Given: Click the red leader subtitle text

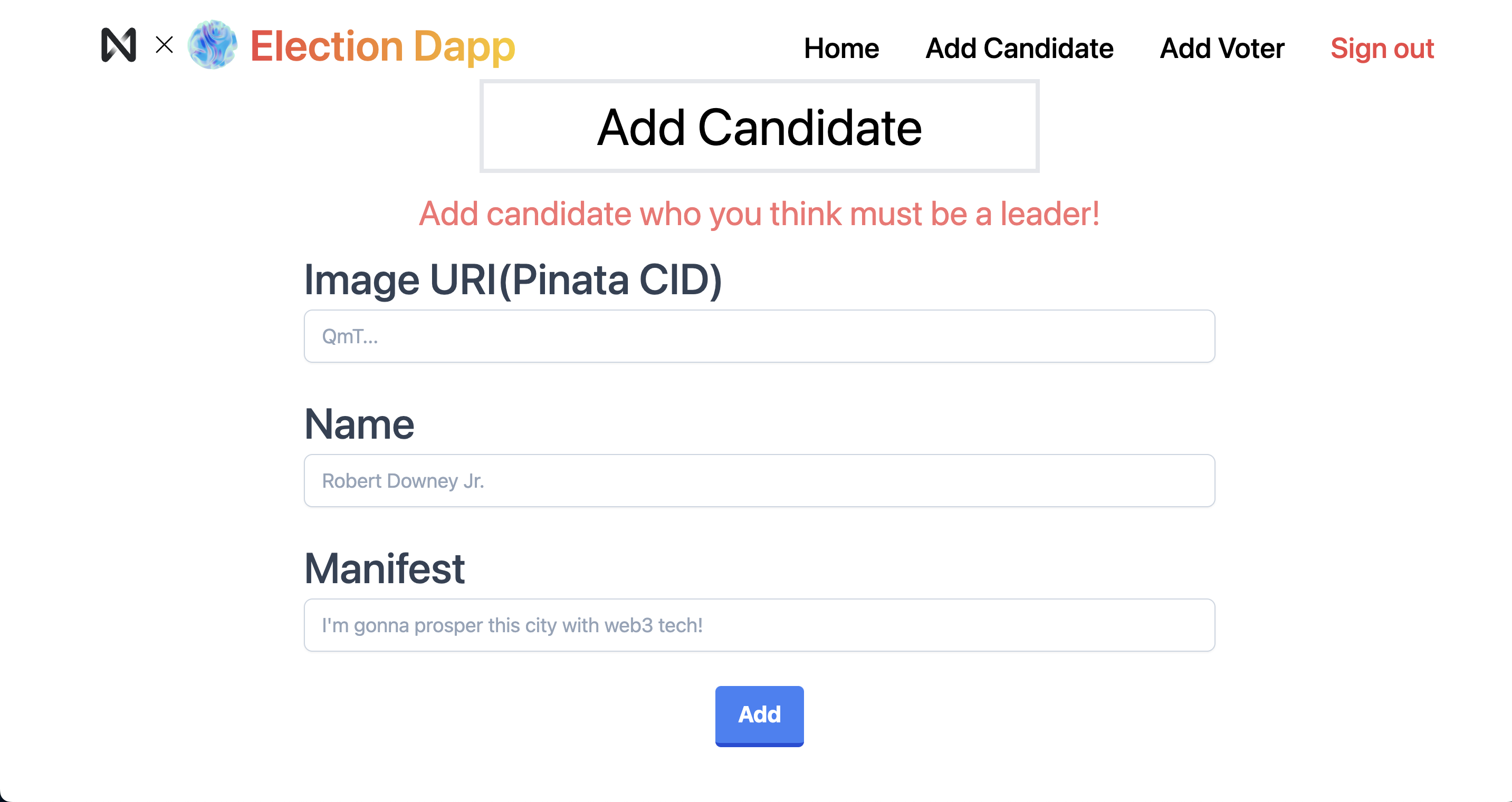Looking at the screenshot, I should (x=759, y=213).
